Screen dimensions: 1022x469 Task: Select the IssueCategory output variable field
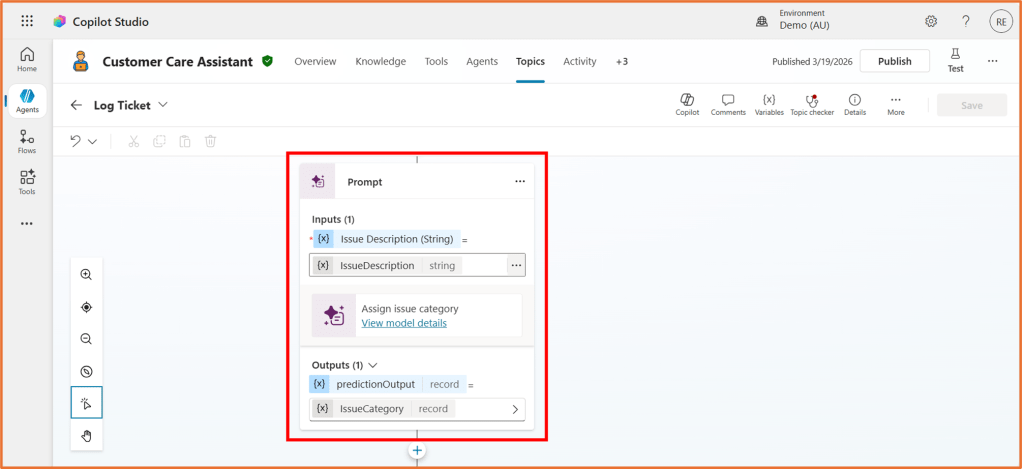coord(417,409)
